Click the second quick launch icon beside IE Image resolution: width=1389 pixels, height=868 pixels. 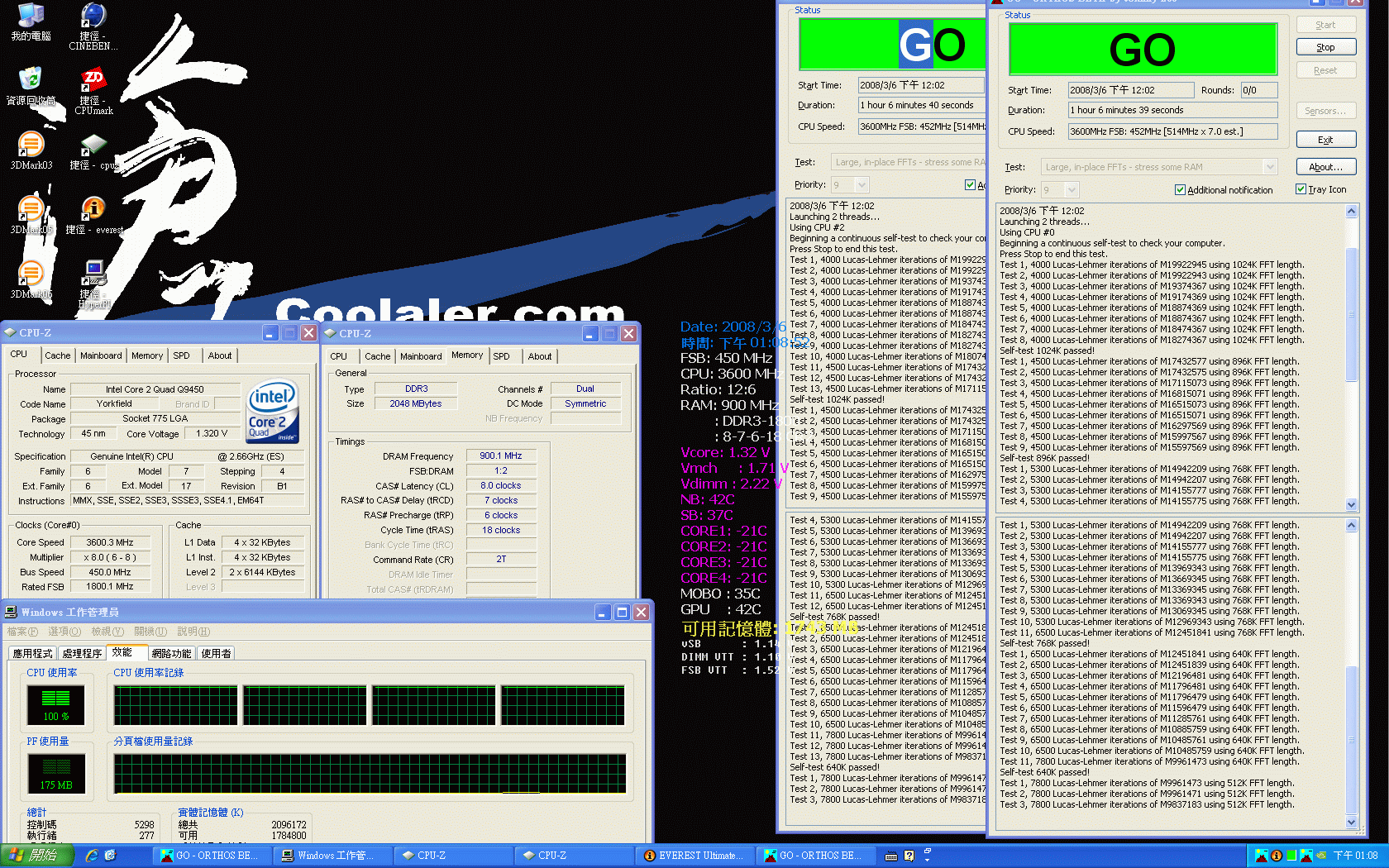[110, 856]
